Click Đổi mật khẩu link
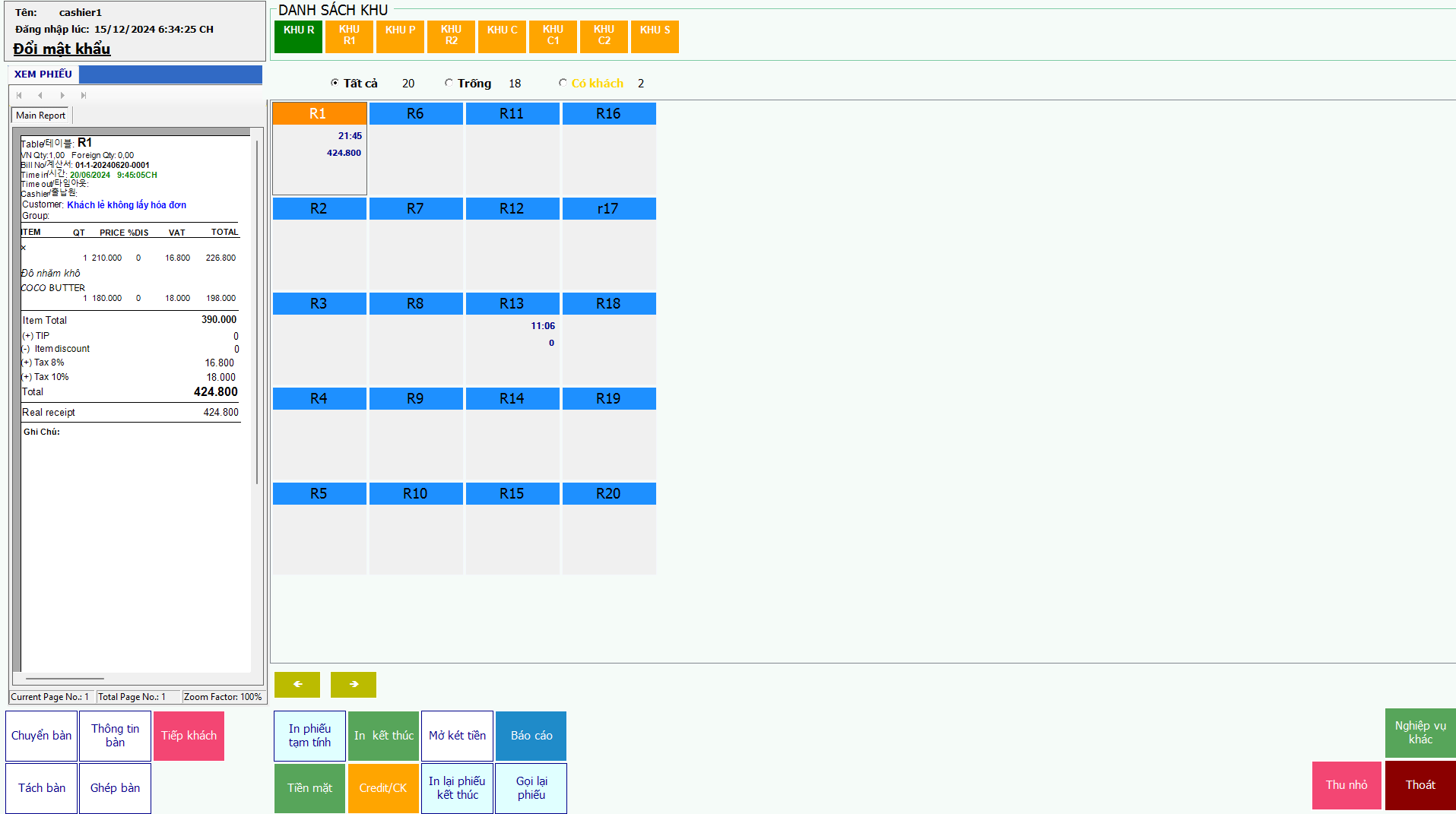 (62, 49)
